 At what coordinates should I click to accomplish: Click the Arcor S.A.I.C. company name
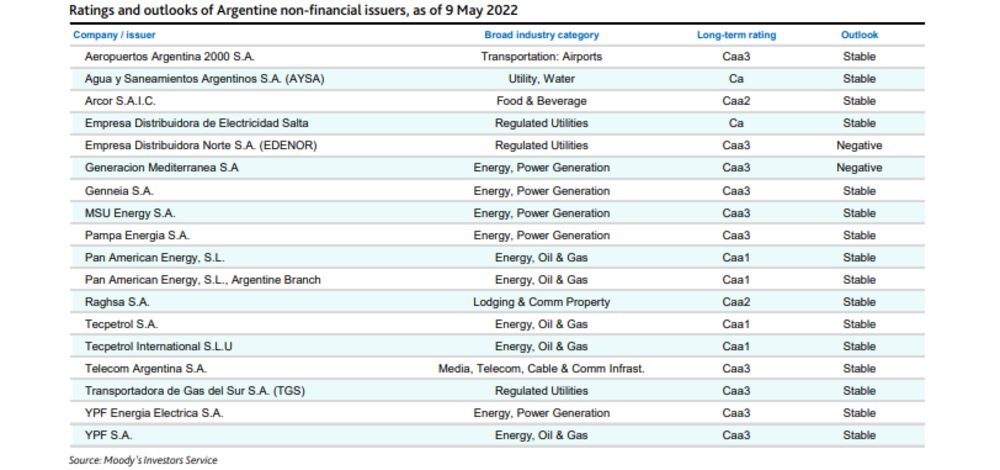[x=120, y=101]
